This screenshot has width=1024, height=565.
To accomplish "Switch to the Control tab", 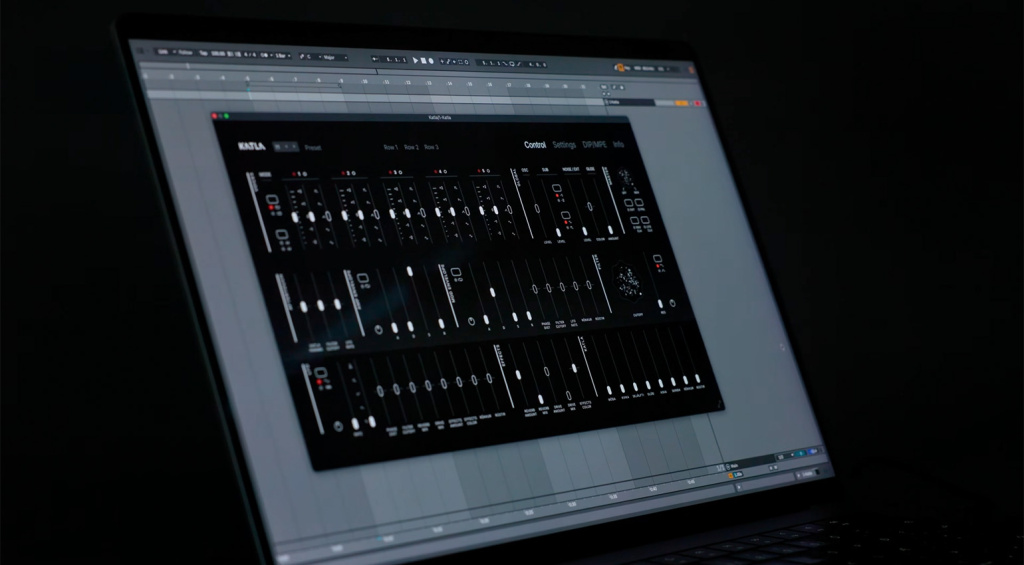I will click(535, 145).
